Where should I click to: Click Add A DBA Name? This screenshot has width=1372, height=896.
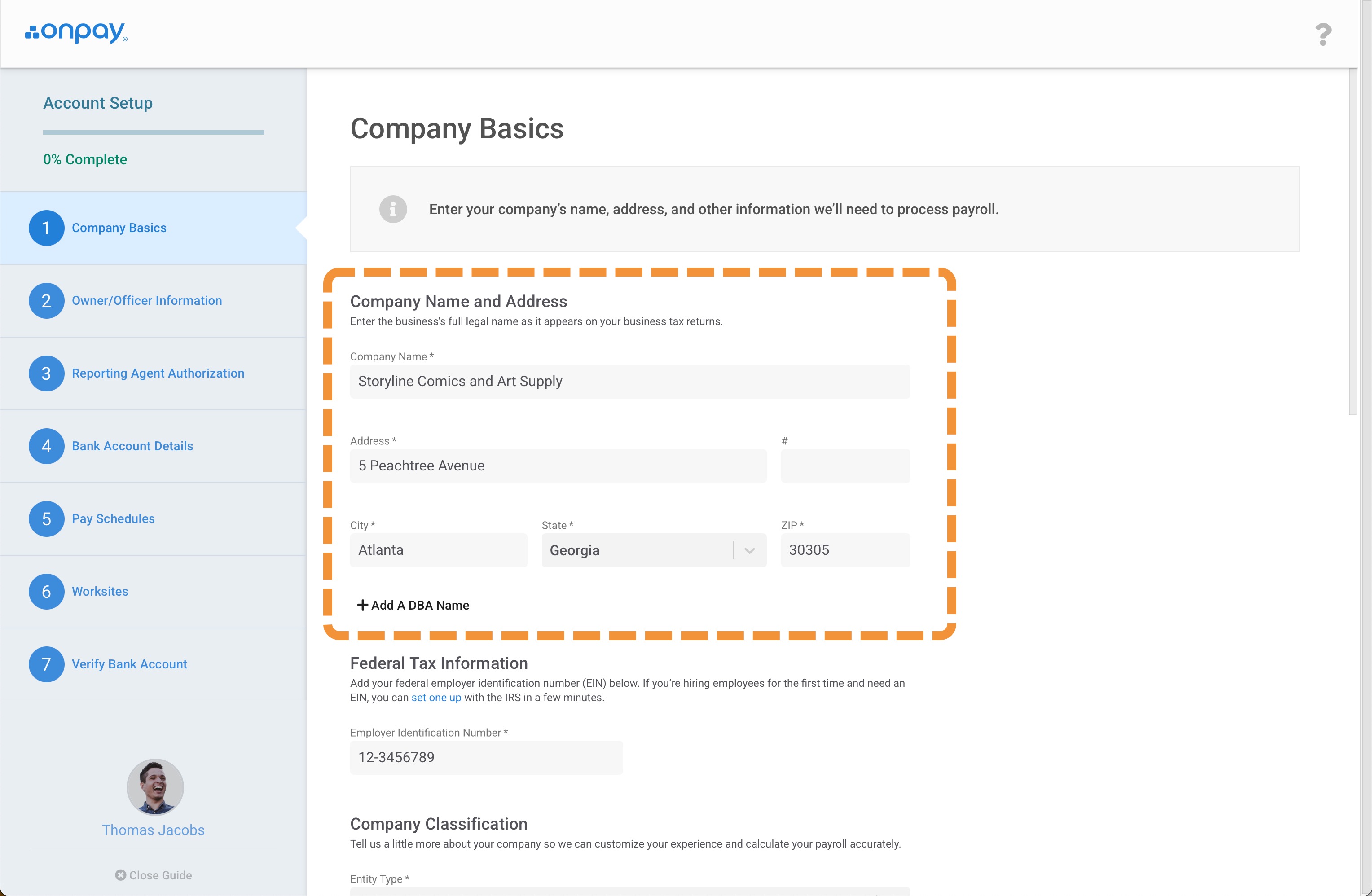click(413, 605)
